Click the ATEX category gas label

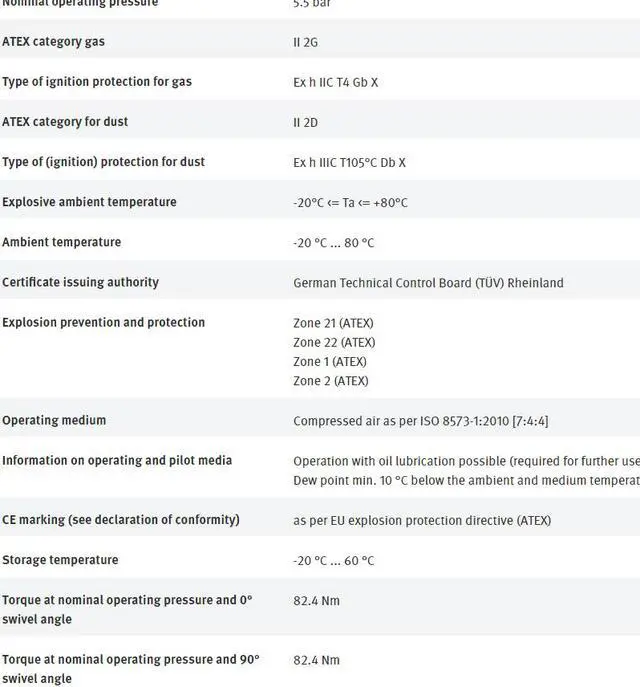pos(53,42)
